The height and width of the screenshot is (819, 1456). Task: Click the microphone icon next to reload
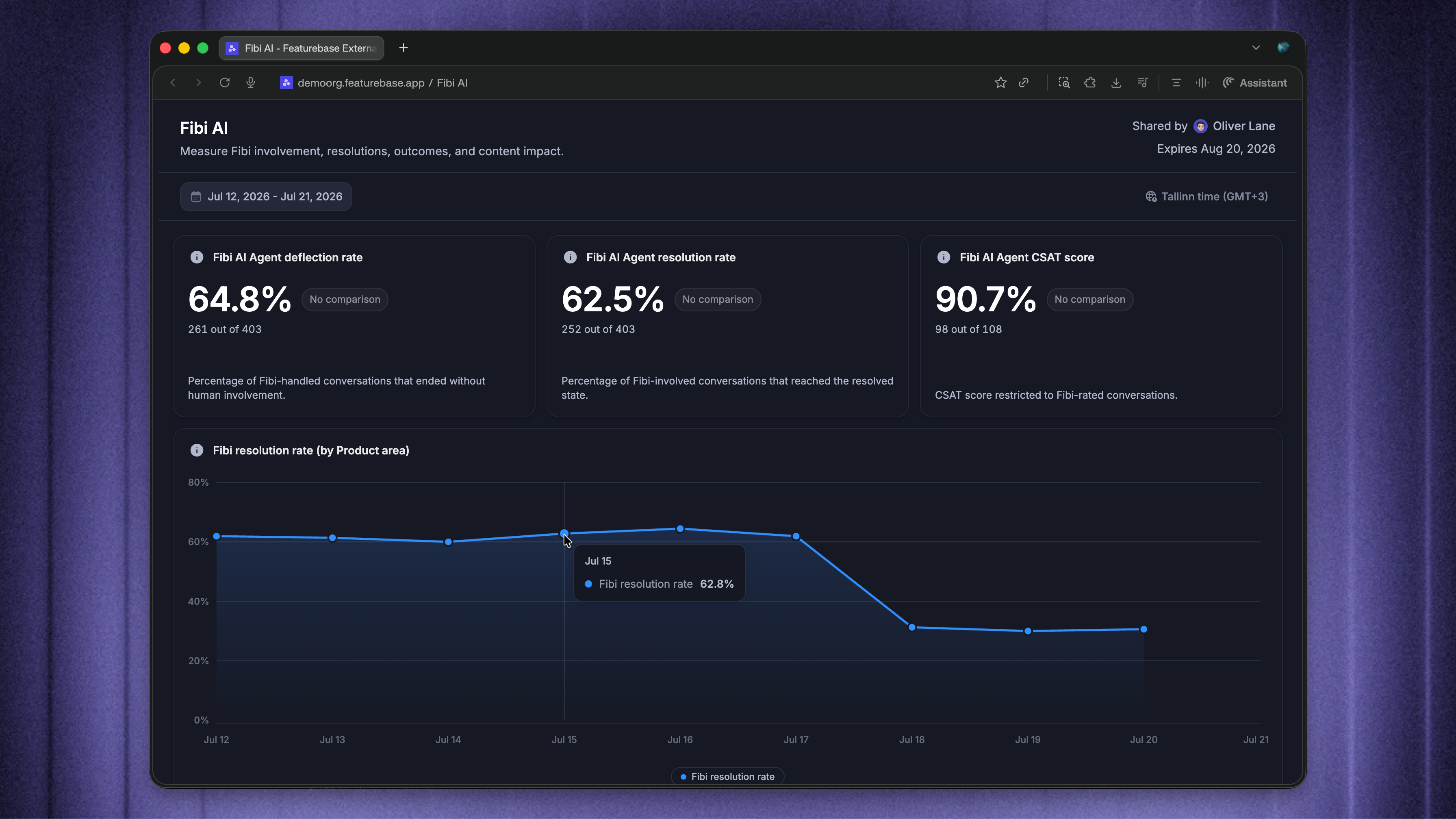(x=251, y=83)
